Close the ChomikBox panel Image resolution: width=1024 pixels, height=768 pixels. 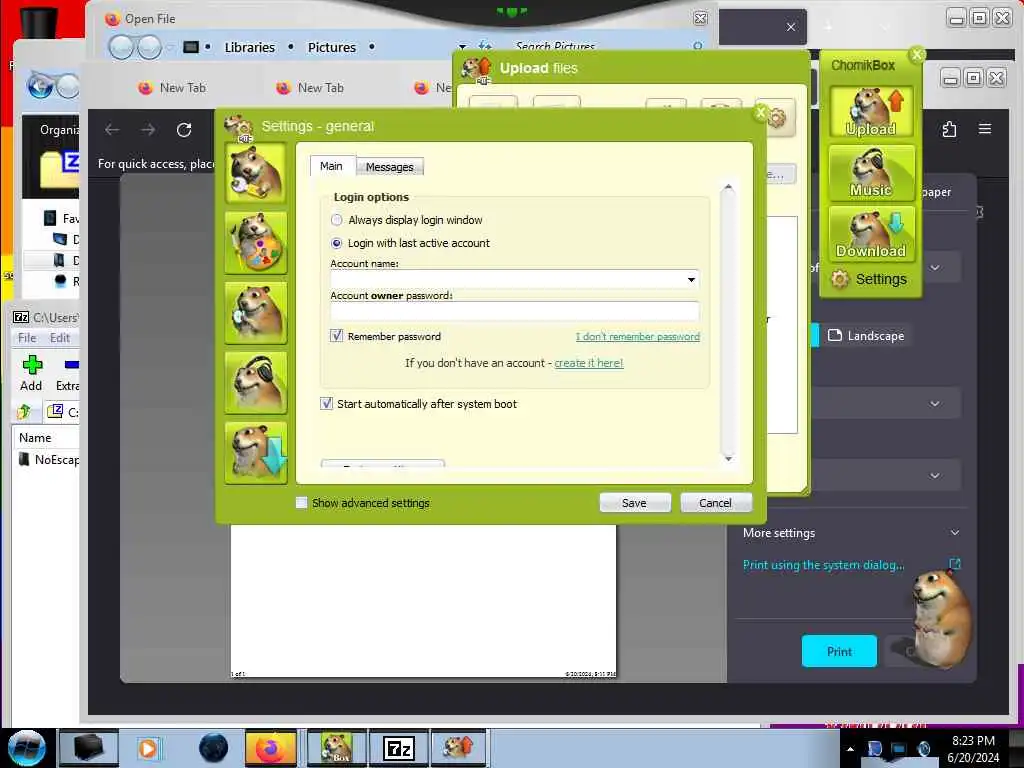tap(917, 55)
